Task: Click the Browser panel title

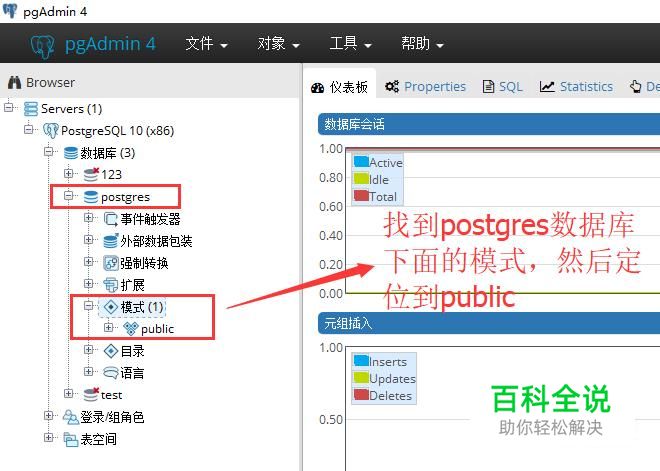Action: (51, 82)
